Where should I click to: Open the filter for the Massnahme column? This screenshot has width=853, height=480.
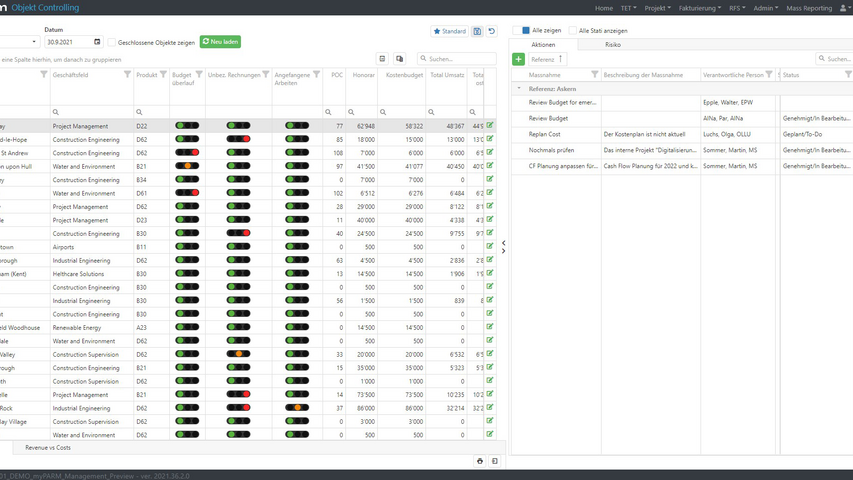(x=595, y=75)
